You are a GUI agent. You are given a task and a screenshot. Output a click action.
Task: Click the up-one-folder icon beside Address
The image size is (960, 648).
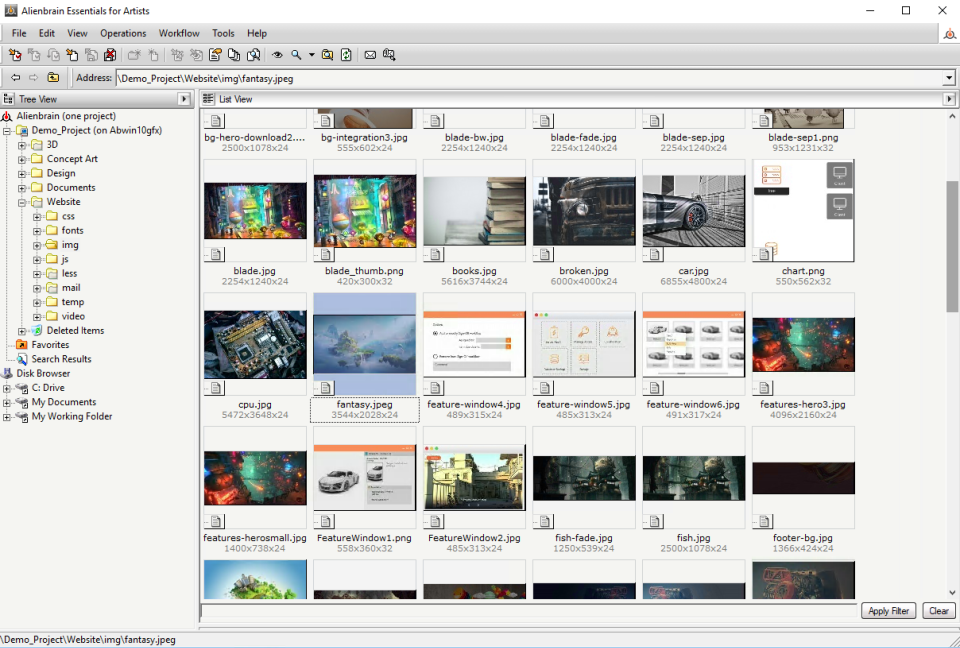point(53,78)
